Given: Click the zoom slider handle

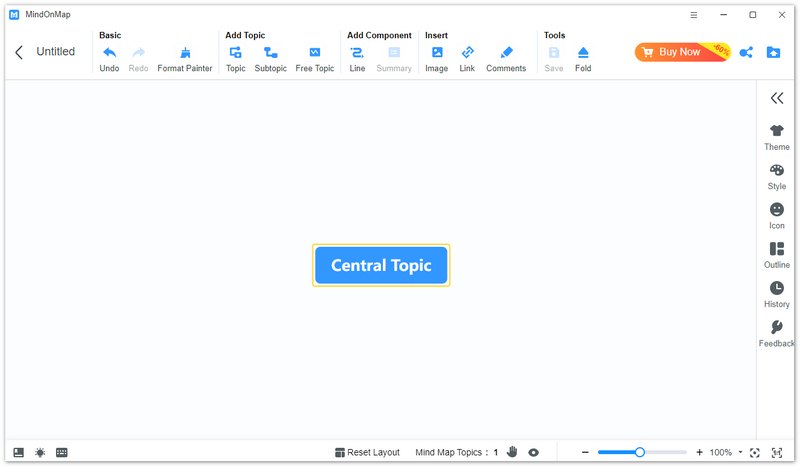Looking at the screenshot, I should [x=640, y=453].
